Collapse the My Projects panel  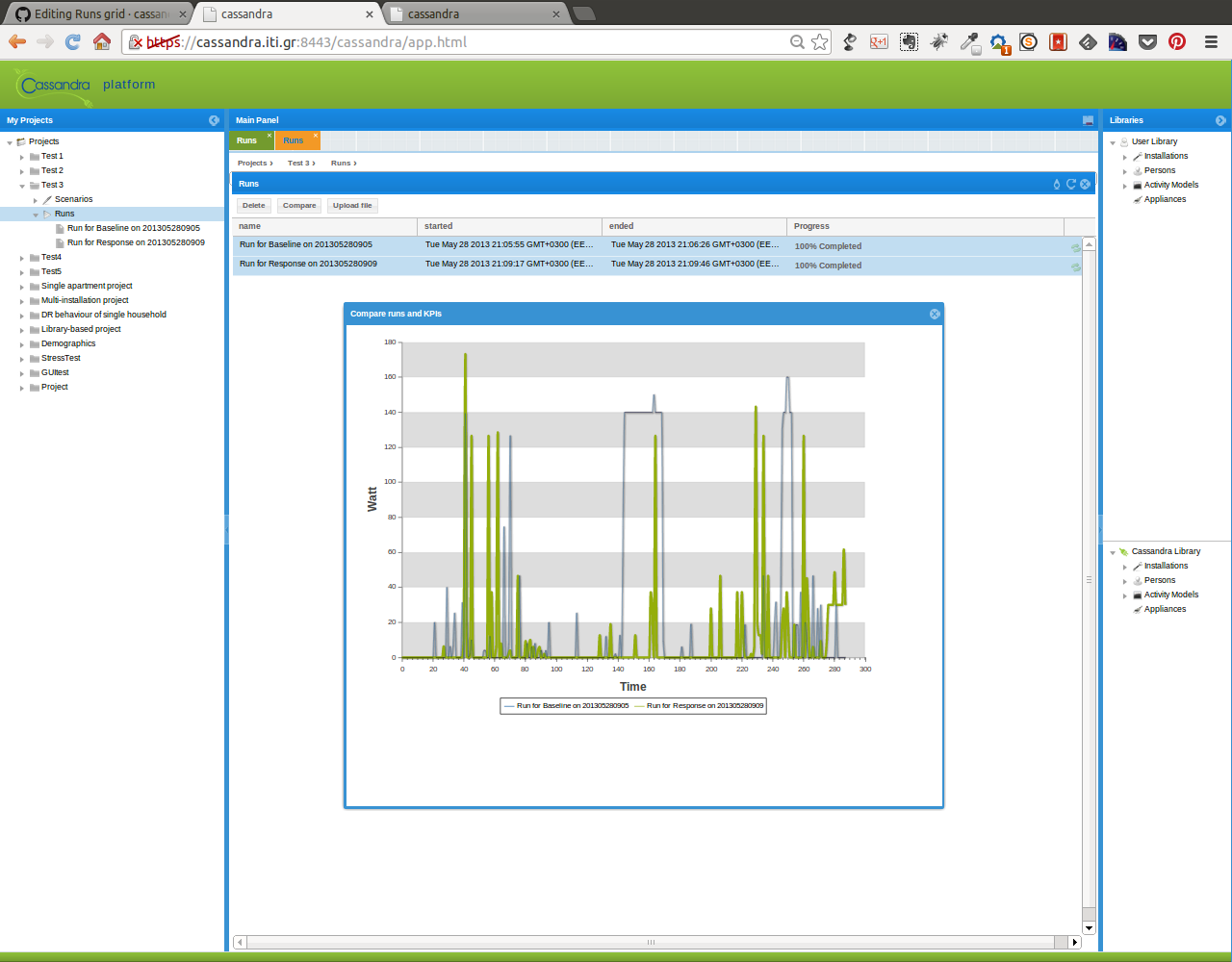pyautogui.click(x=214, y=120)
